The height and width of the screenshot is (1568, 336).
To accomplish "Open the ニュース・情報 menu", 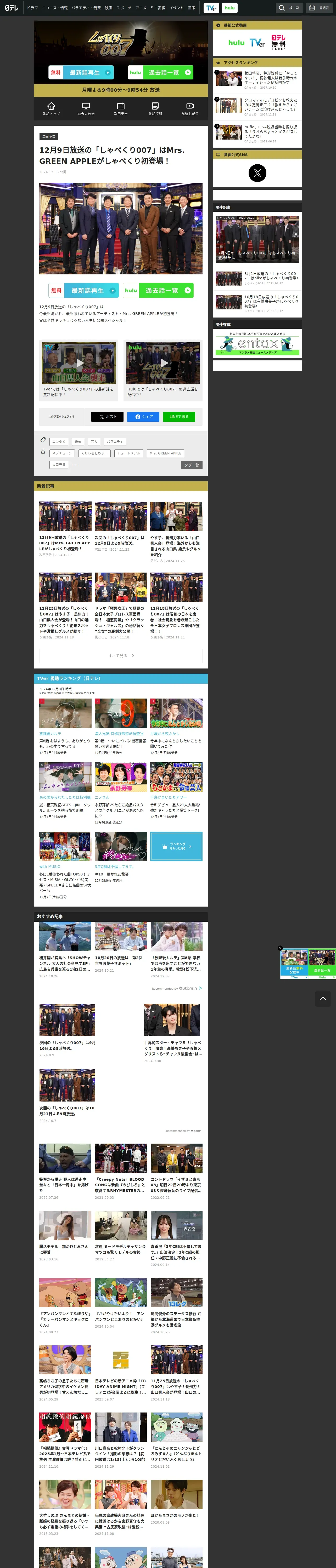I will pyautogui.click(x=55, y=8).
